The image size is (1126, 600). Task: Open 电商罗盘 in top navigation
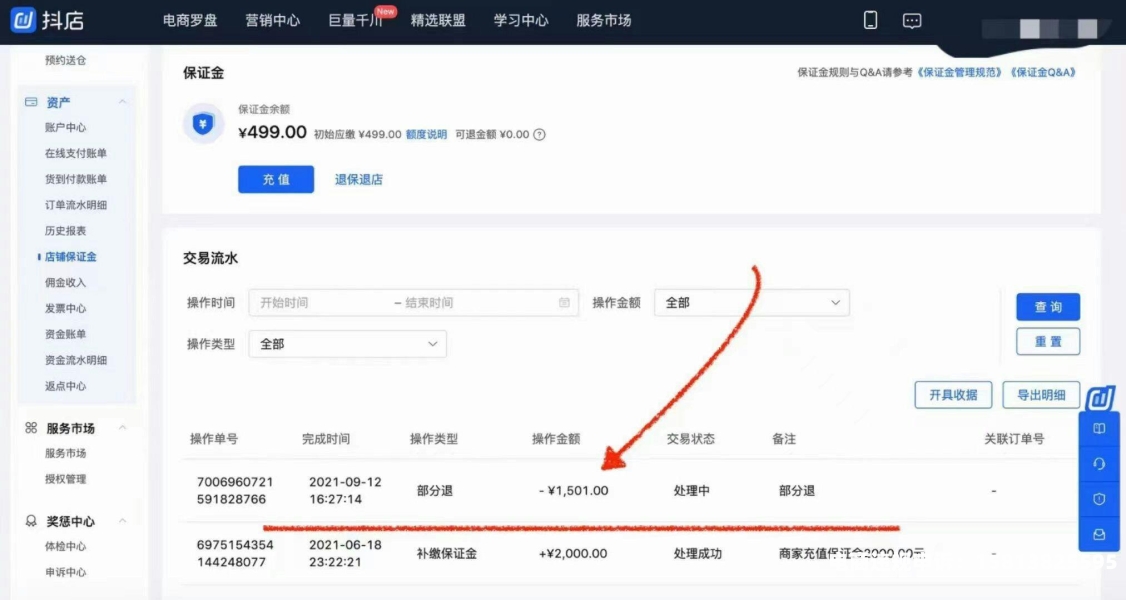pyautogui.click(x=189, y=20)
